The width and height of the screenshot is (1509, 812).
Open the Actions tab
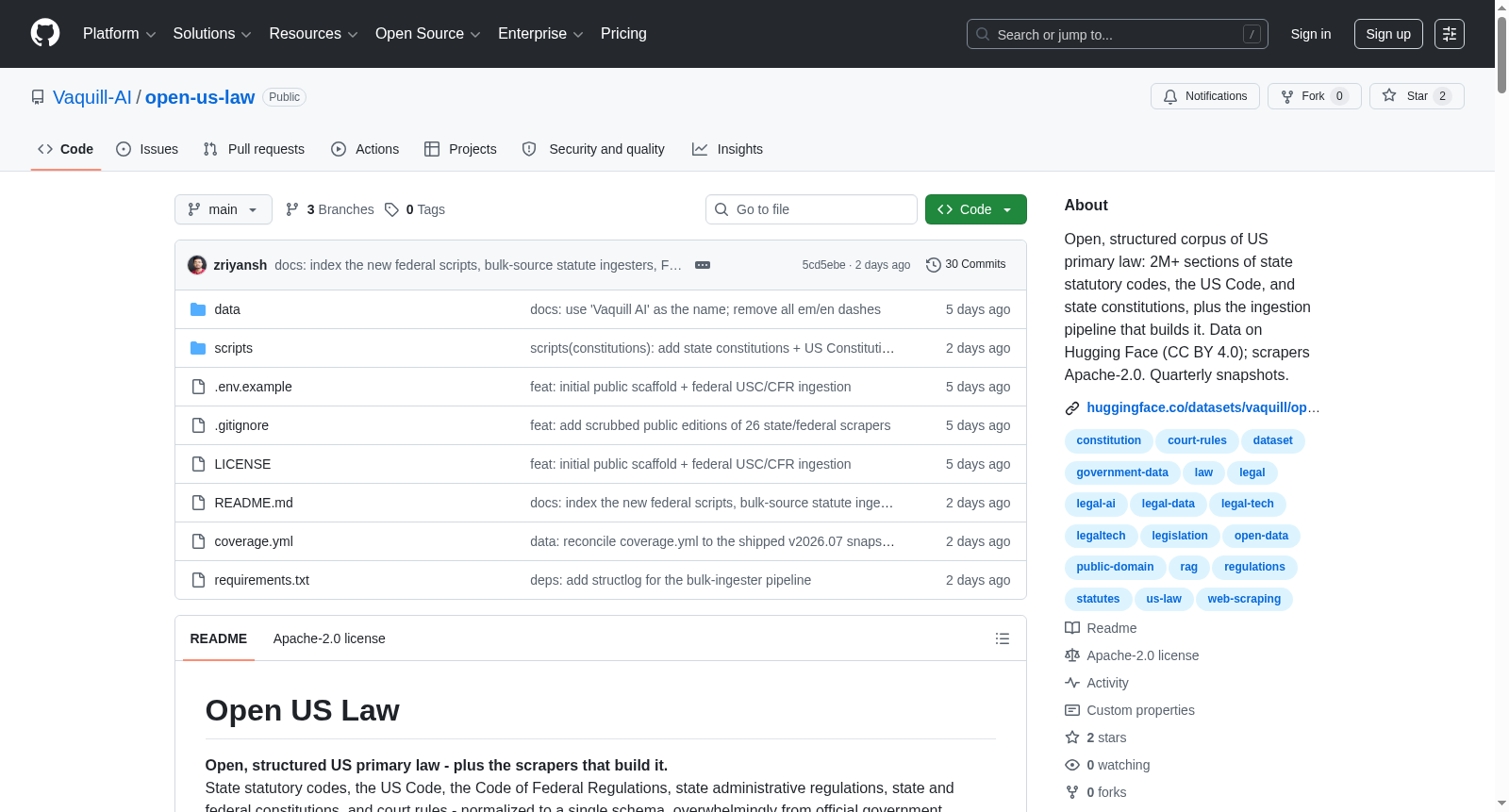click(x=365, y=149)
